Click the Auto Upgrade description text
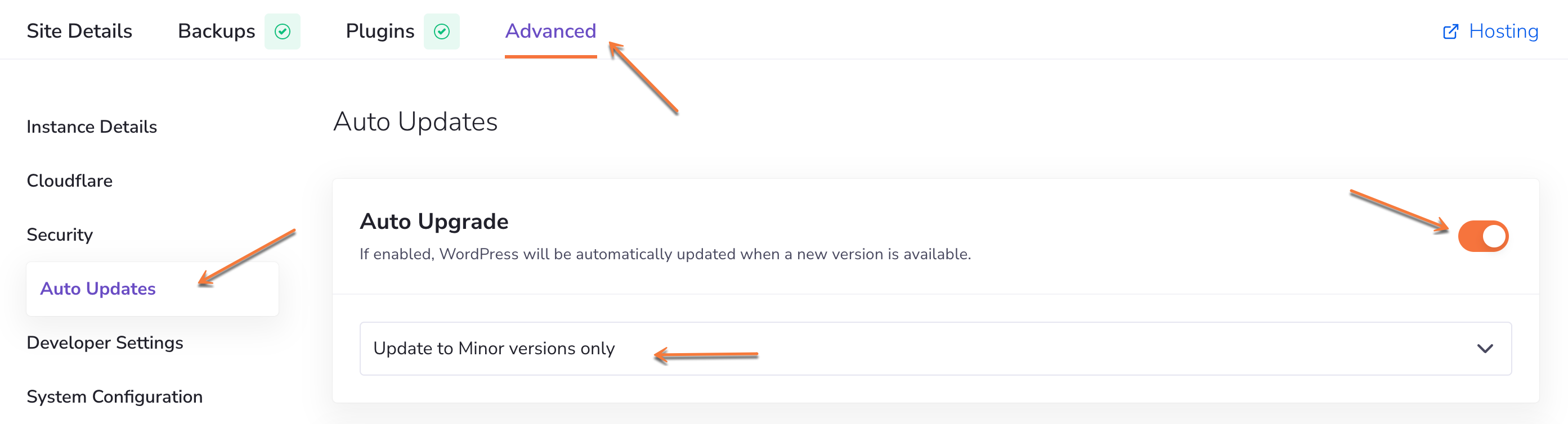The height and width of the screenshot is (424, 1568). (x=665, y=254)
